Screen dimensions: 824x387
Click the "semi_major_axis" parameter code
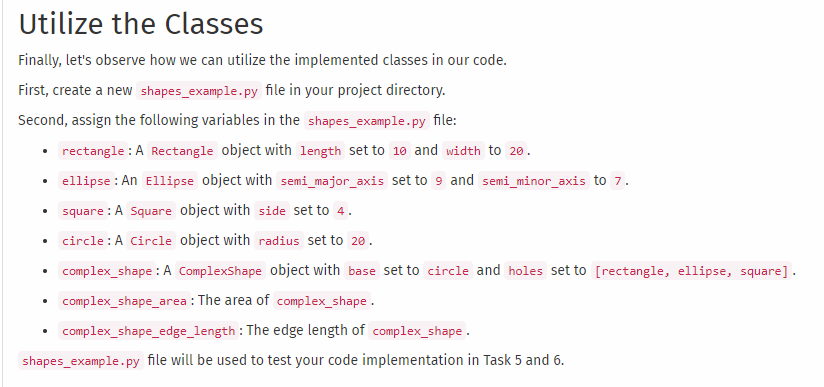(332, 181)
